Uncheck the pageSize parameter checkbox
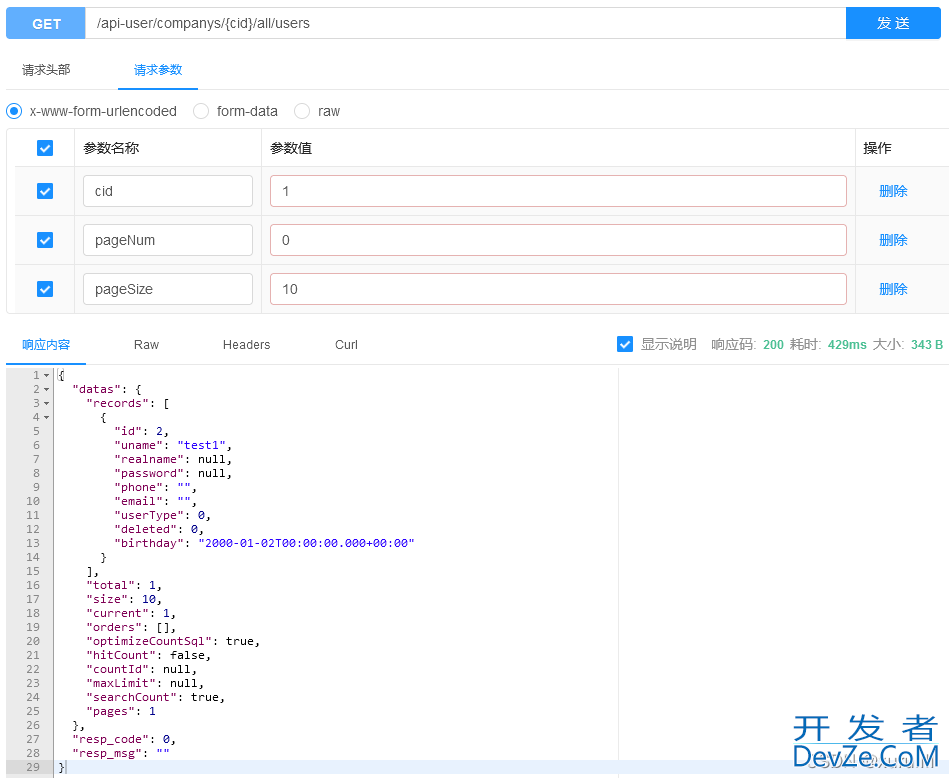The height and width of the screenshot is (778, 949). click(45, 289)
